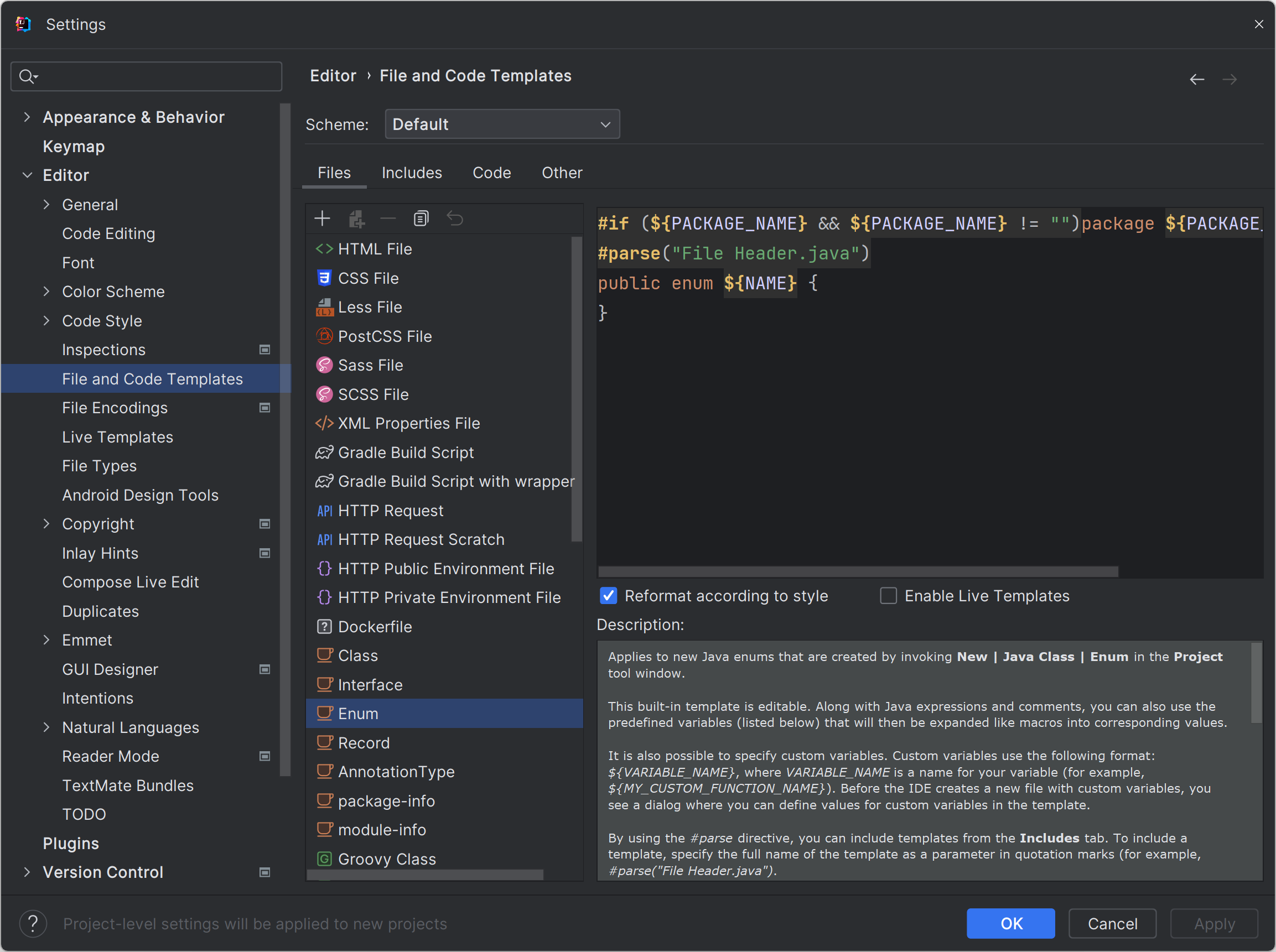Select the Interface template
The width and height of the screenshot is (1276, 952).
(444, 685)
